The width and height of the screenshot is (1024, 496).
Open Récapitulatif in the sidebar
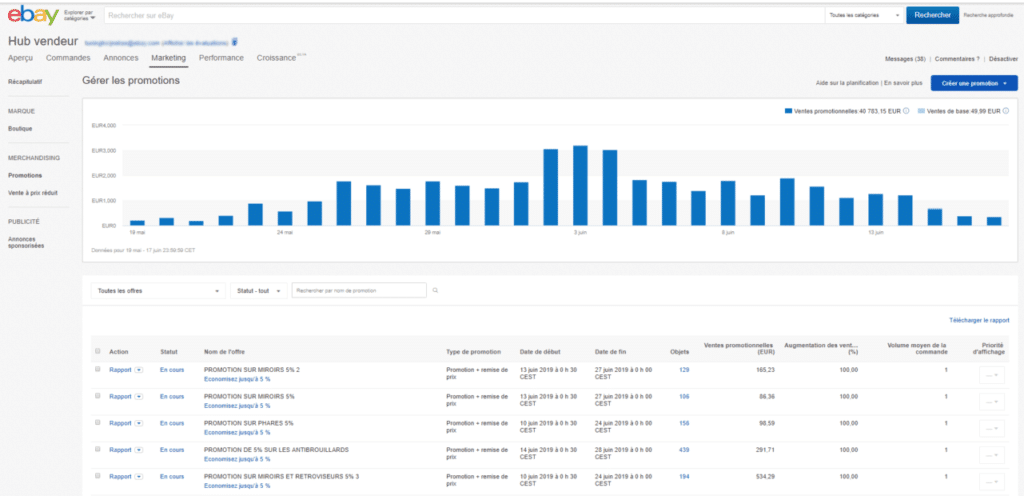pos(24,83)
